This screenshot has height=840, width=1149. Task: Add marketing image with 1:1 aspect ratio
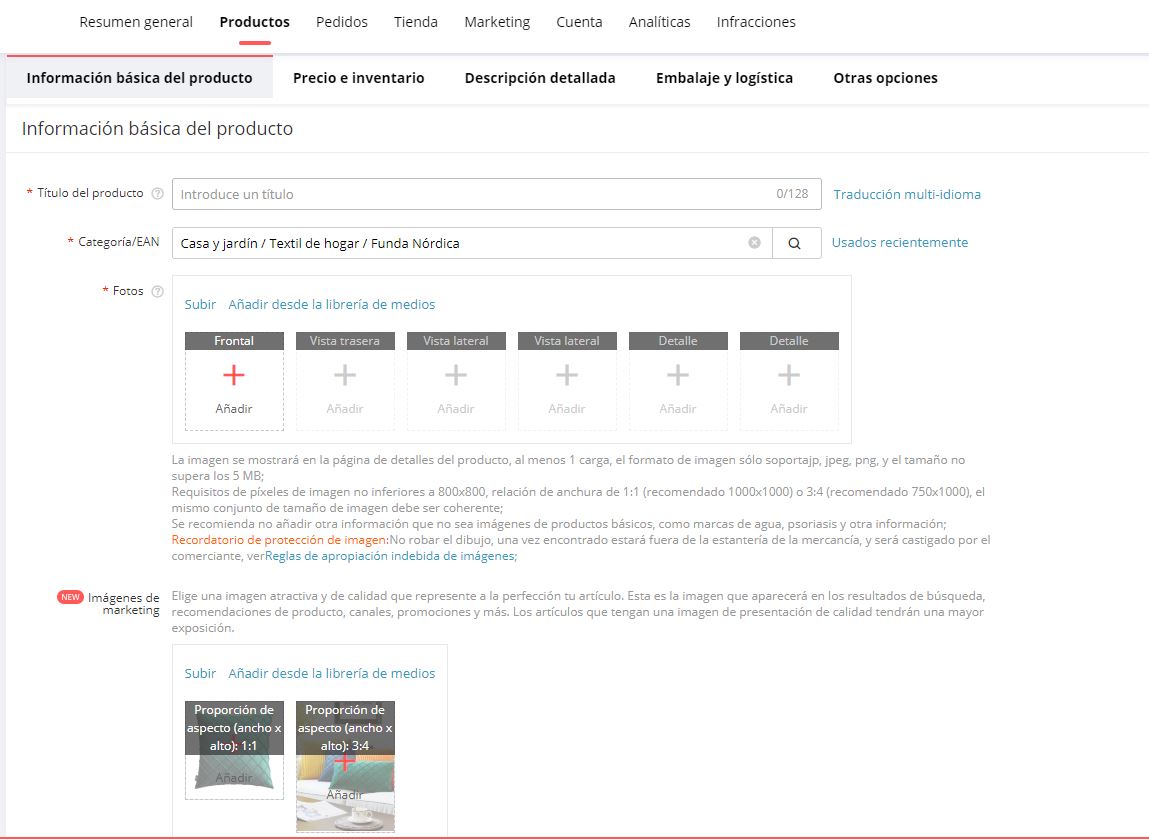pos(234,750)
